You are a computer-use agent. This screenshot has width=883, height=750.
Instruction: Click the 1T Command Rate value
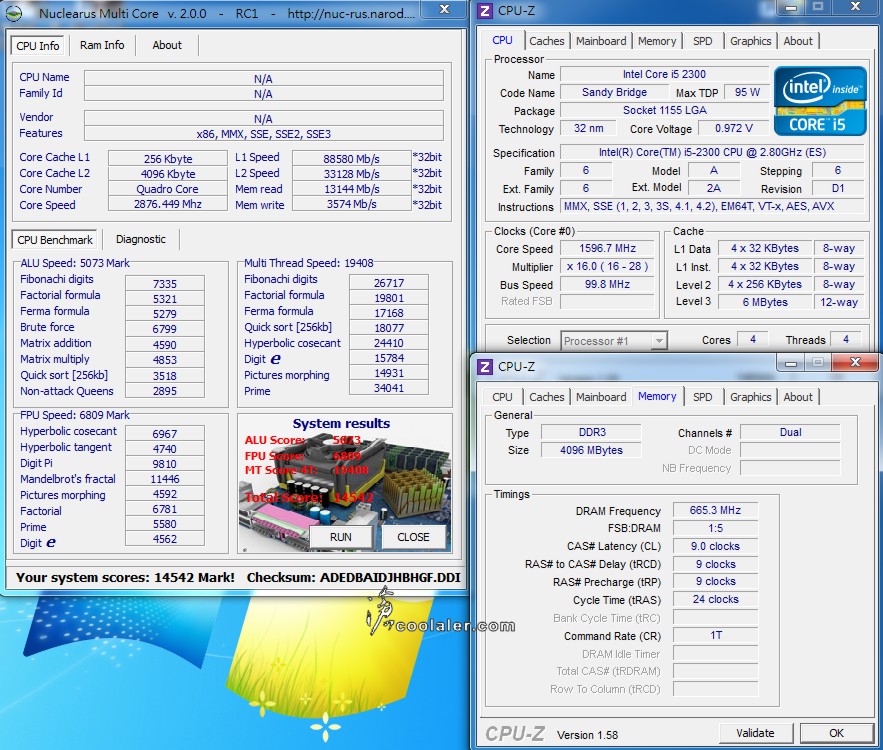[715, 635]
